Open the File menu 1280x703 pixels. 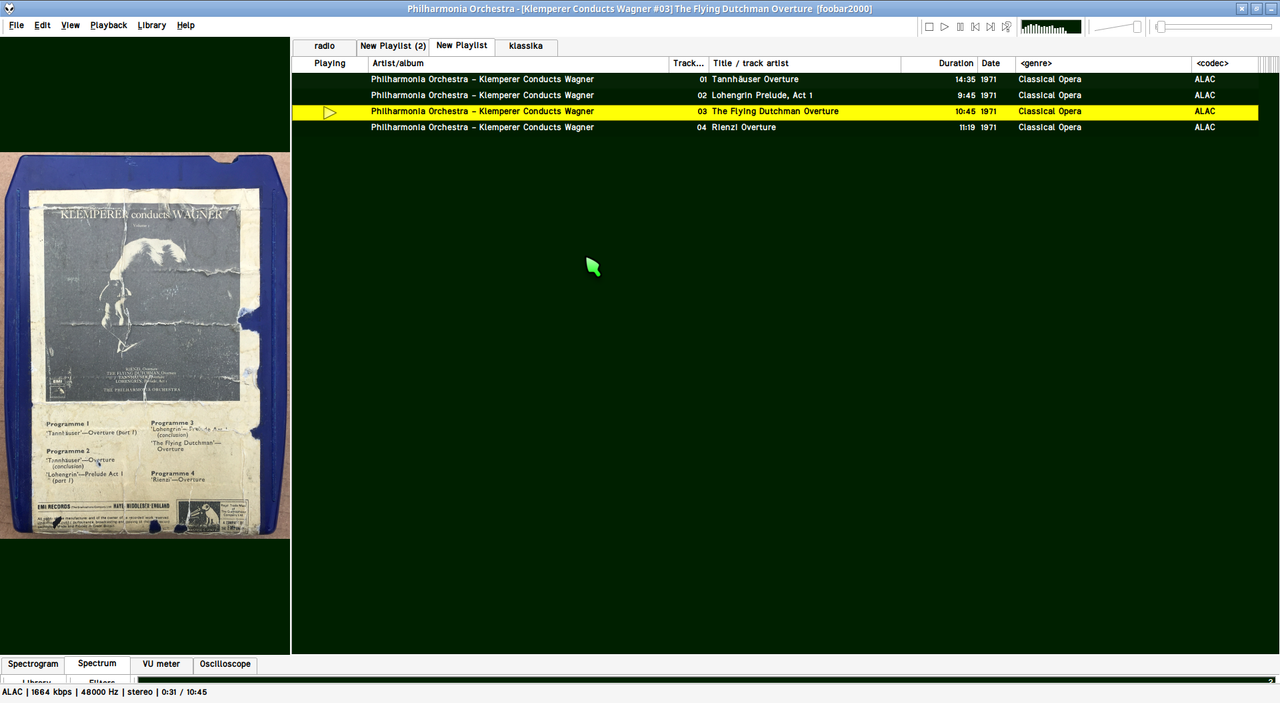coord(17,25)
